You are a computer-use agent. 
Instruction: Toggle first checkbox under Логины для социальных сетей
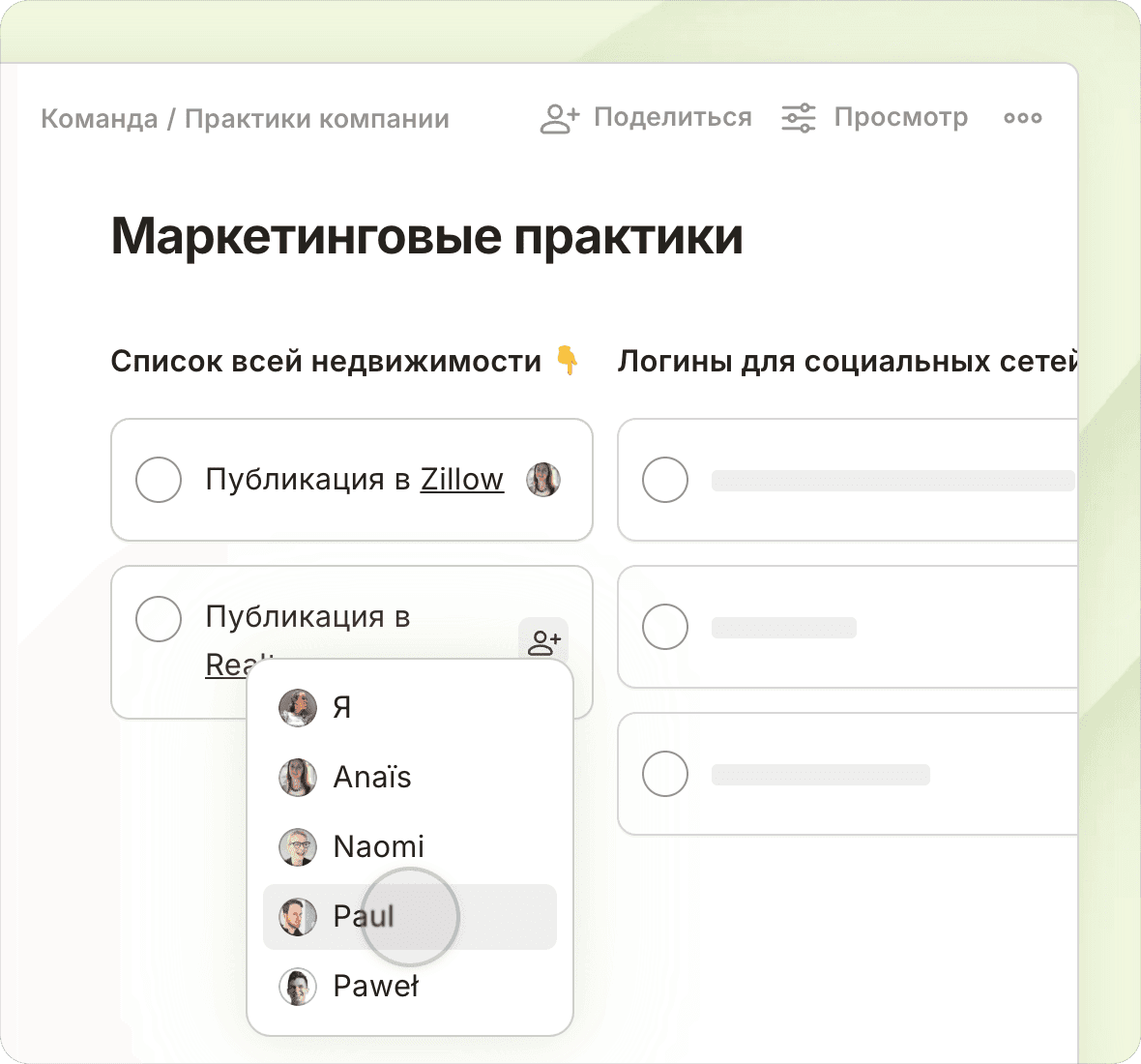tap(665, 480)
